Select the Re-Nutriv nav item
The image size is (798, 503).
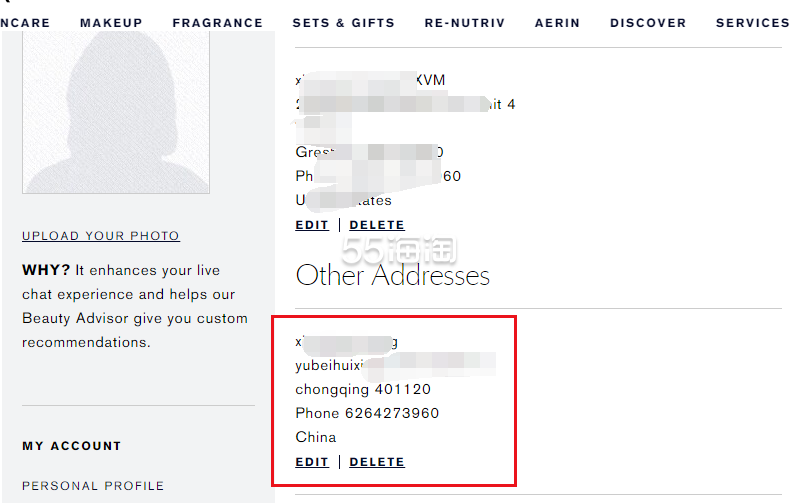click(465, 23)
